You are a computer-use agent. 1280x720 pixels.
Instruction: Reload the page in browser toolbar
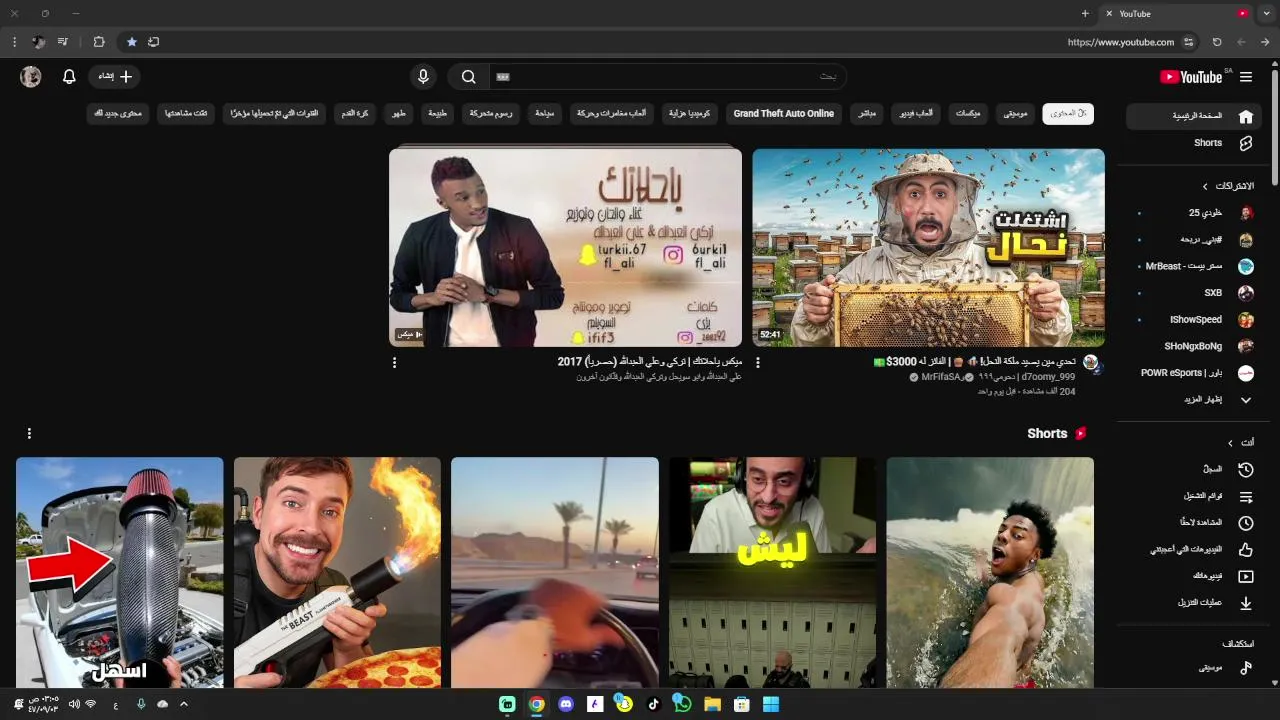[x=1217, y=42]
